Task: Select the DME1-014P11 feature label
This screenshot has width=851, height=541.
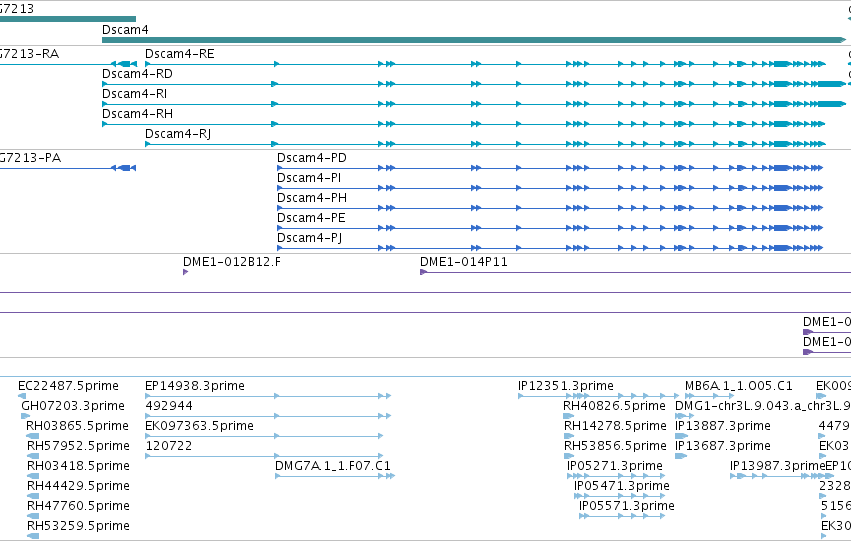Action: [463, 262]
